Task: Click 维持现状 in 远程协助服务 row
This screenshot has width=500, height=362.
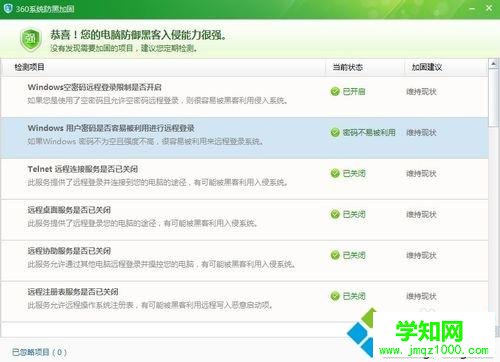Action: click(x=421, y=256)
